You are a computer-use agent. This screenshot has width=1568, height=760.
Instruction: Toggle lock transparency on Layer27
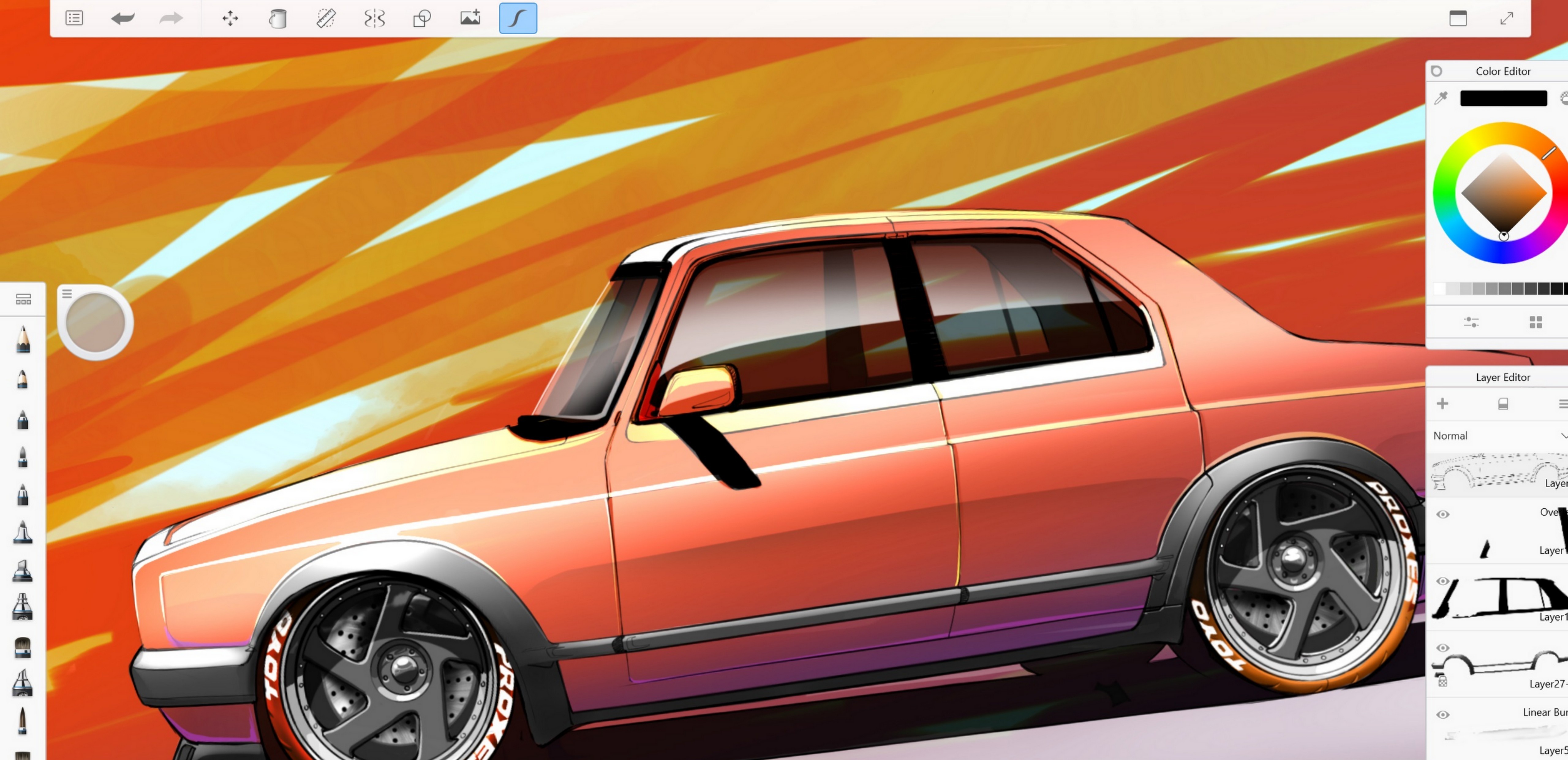tap(1442, 682)
